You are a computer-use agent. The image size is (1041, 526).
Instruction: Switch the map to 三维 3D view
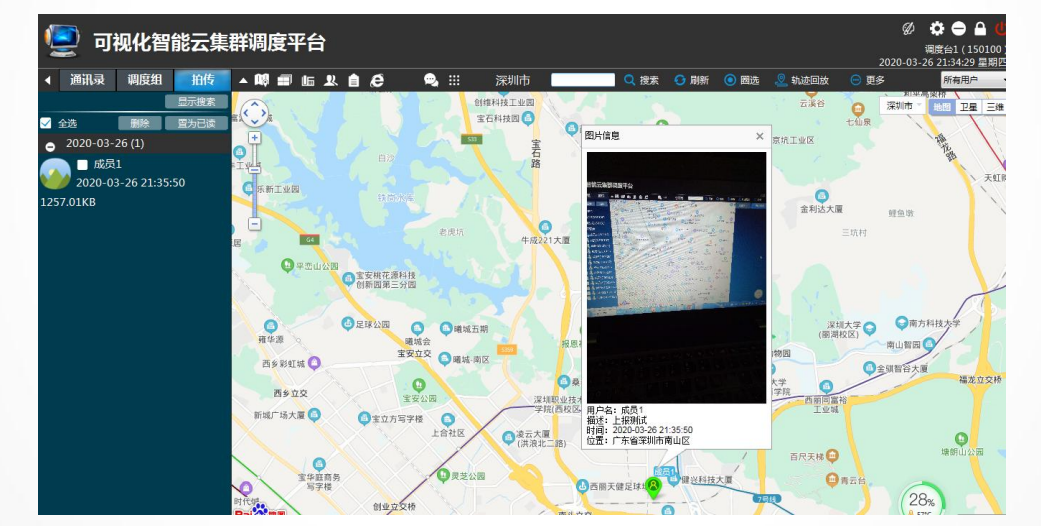(995, 106)
